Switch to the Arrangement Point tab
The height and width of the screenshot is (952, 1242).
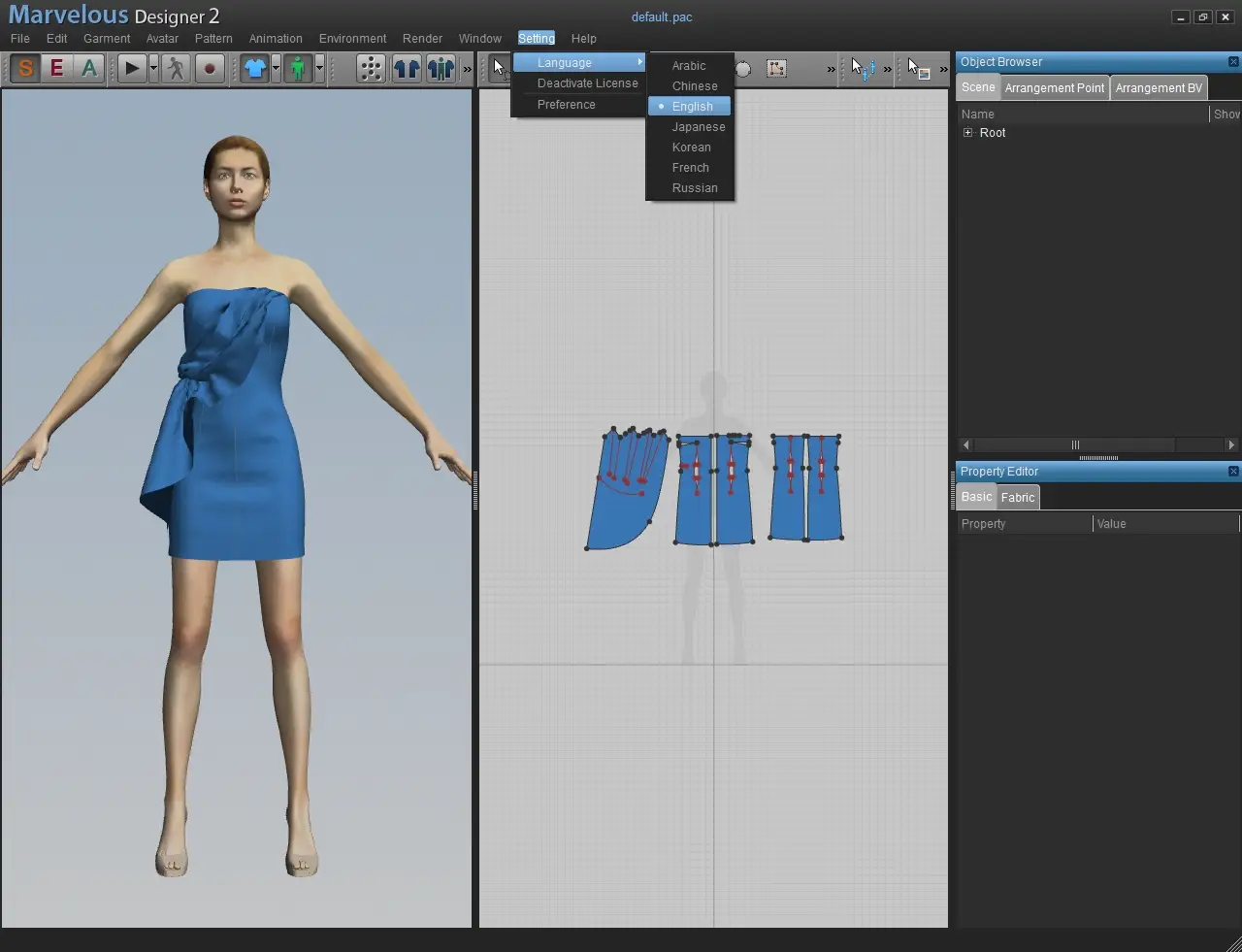click(1055, 88)
